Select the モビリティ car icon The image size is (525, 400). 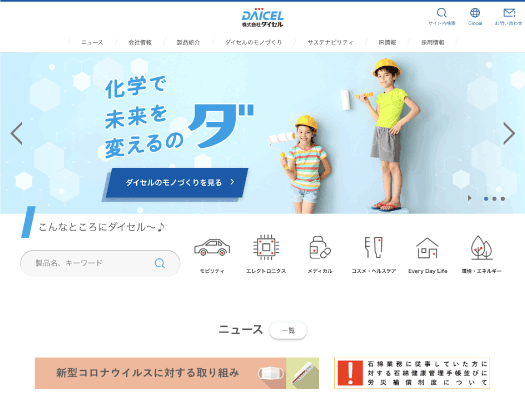point(212,248)
